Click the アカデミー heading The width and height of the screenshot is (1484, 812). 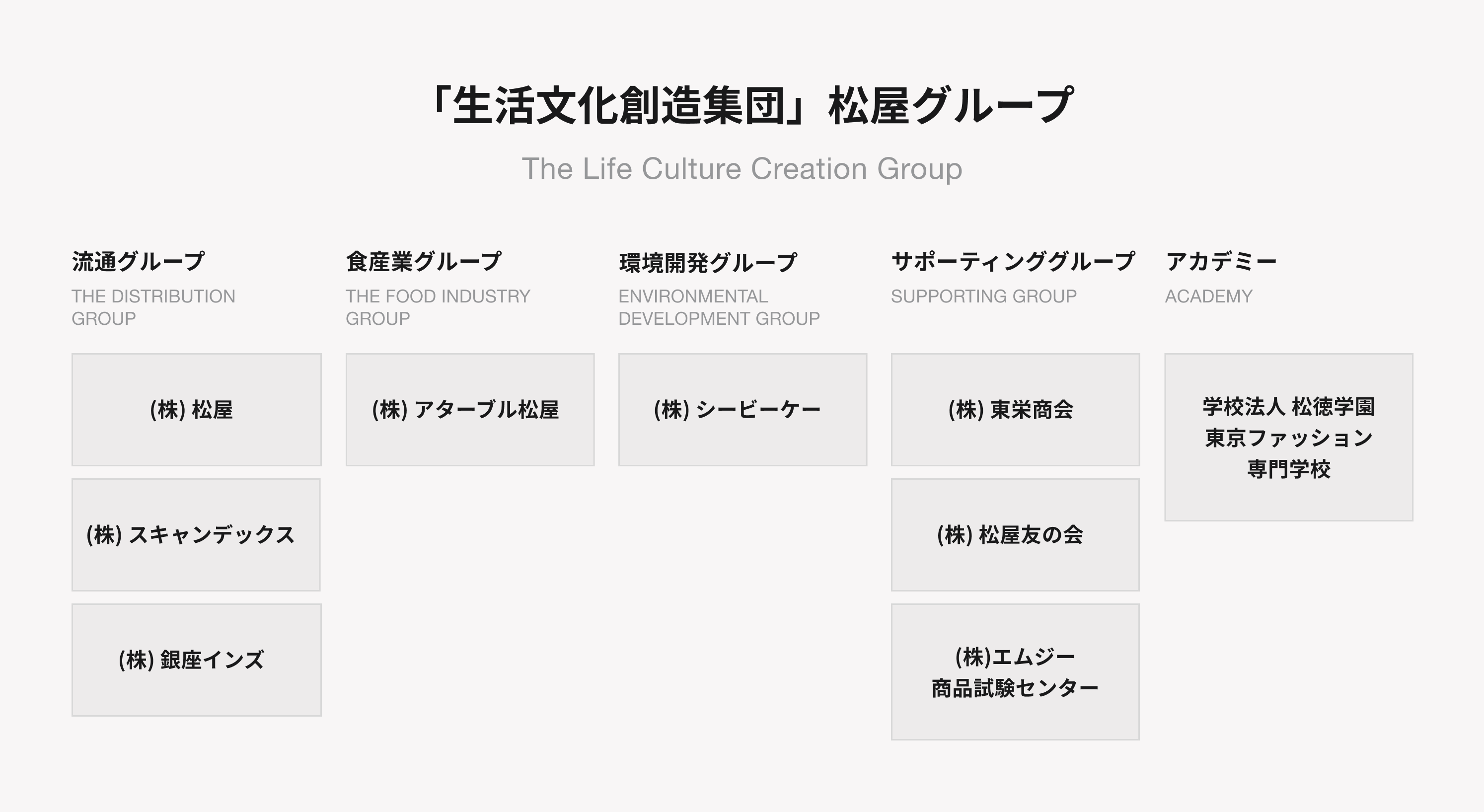coord(1221,261)
